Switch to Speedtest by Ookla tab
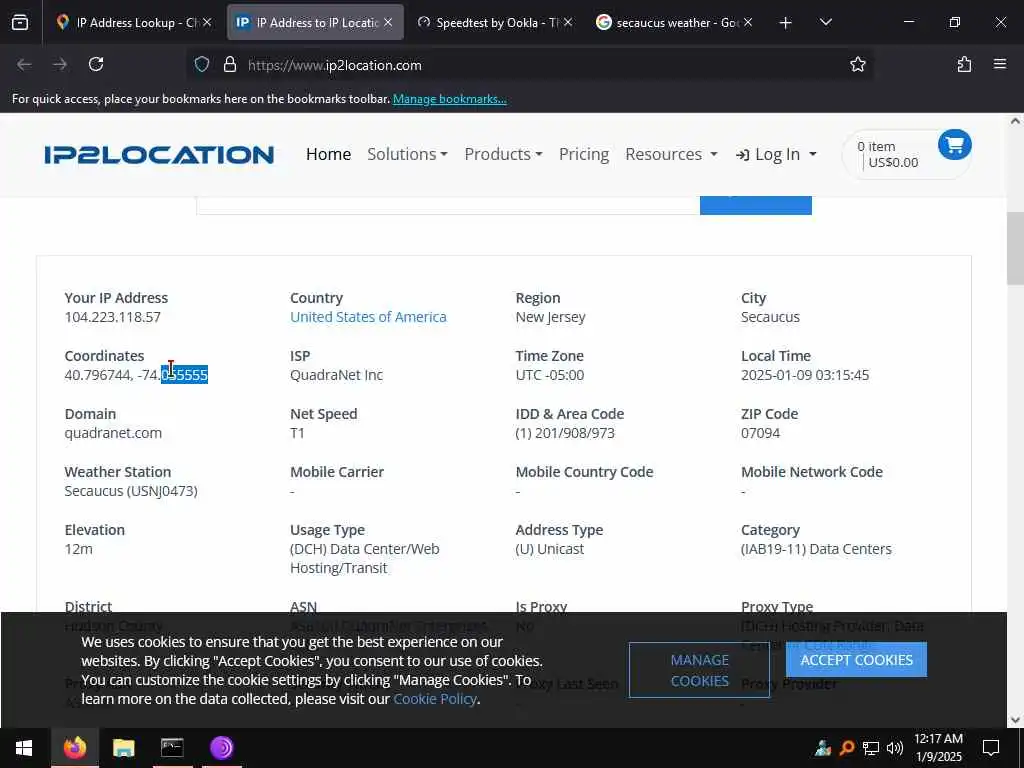This screenshot has height=768, width=1024. [495, 23]
